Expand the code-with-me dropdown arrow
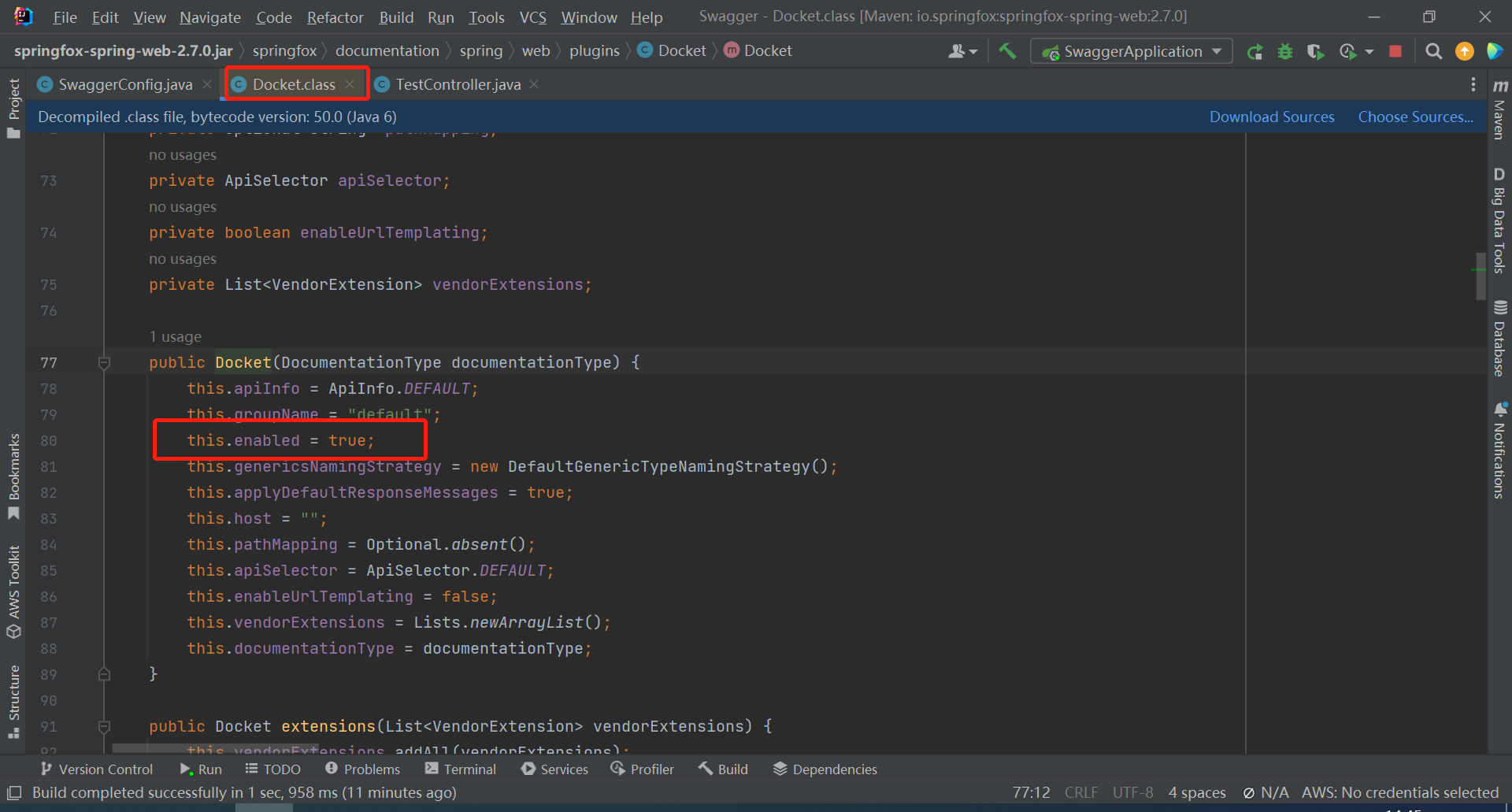The height and width of the screenshot is (812, 1512). click(x=973, y=51)
